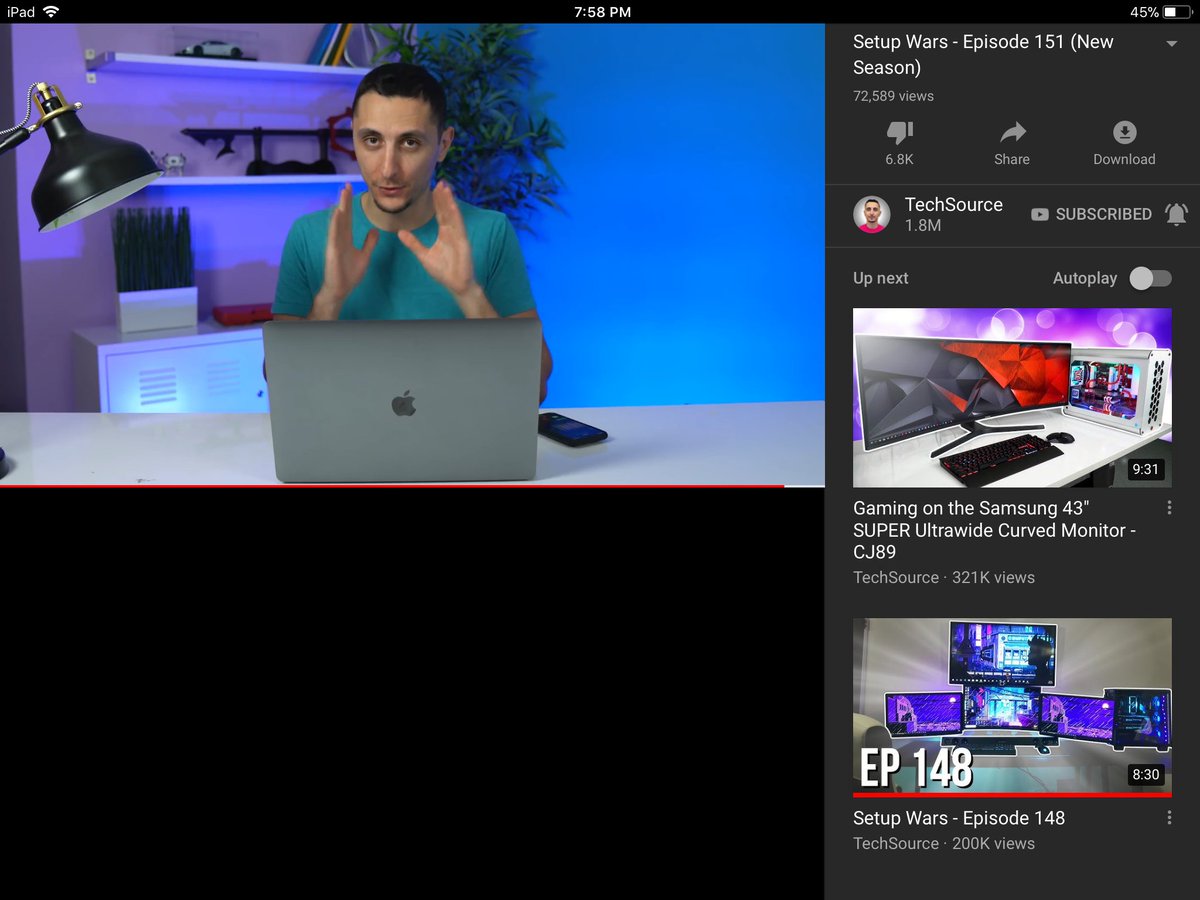The width and height of the screenshot is (1200, 900).
Task: Tap TechSource · 321K views text
Action: click(x=944, y=577)
